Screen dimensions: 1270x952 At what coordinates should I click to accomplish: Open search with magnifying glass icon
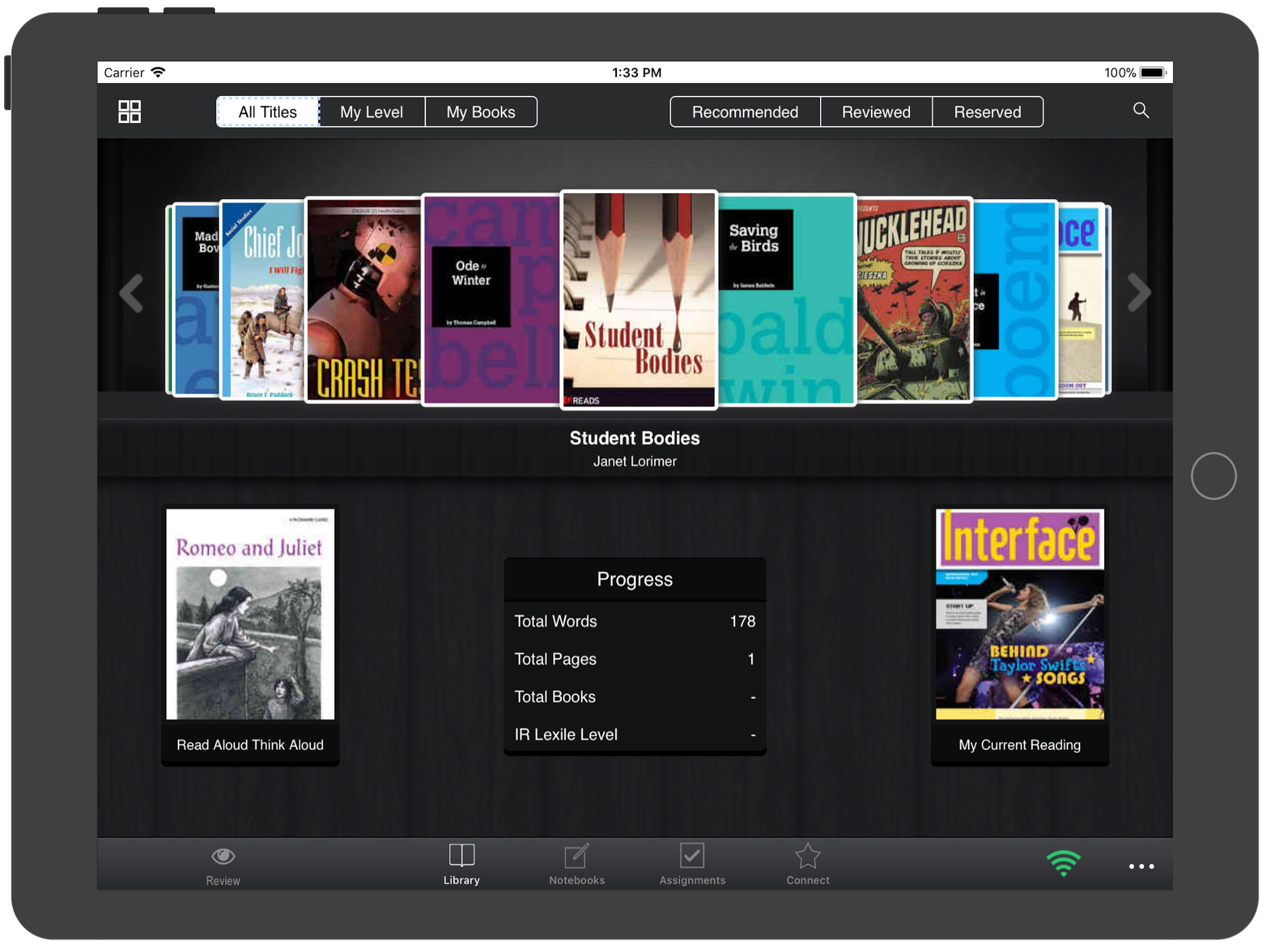pos(1140,110)
